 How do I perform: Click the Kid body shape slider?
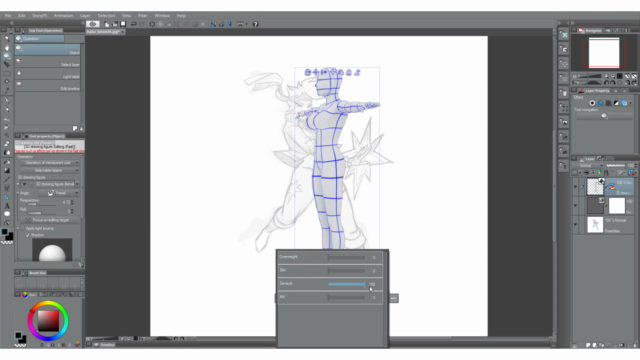(x=347, y=298)
